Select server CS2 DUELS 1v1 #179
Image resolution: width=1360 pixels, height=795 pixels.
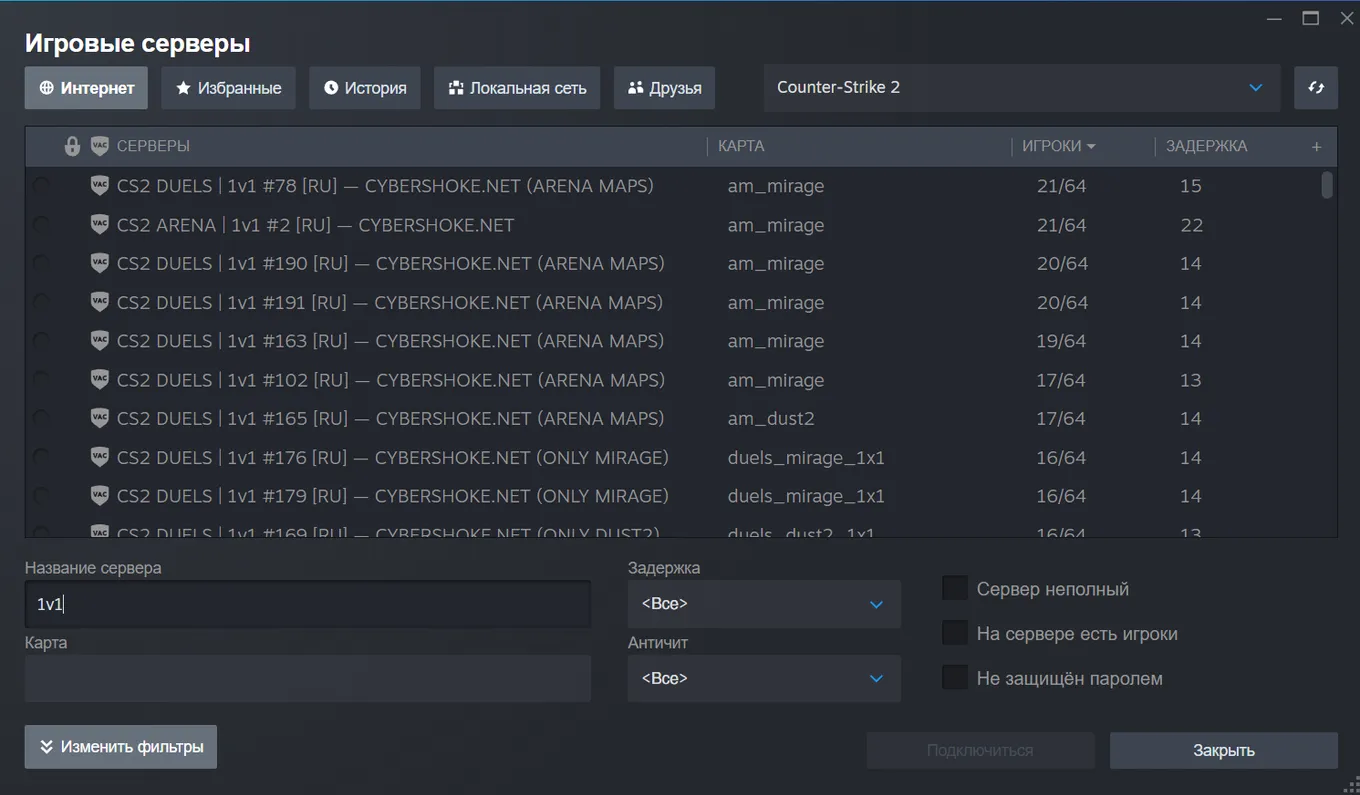pos(680,495)
